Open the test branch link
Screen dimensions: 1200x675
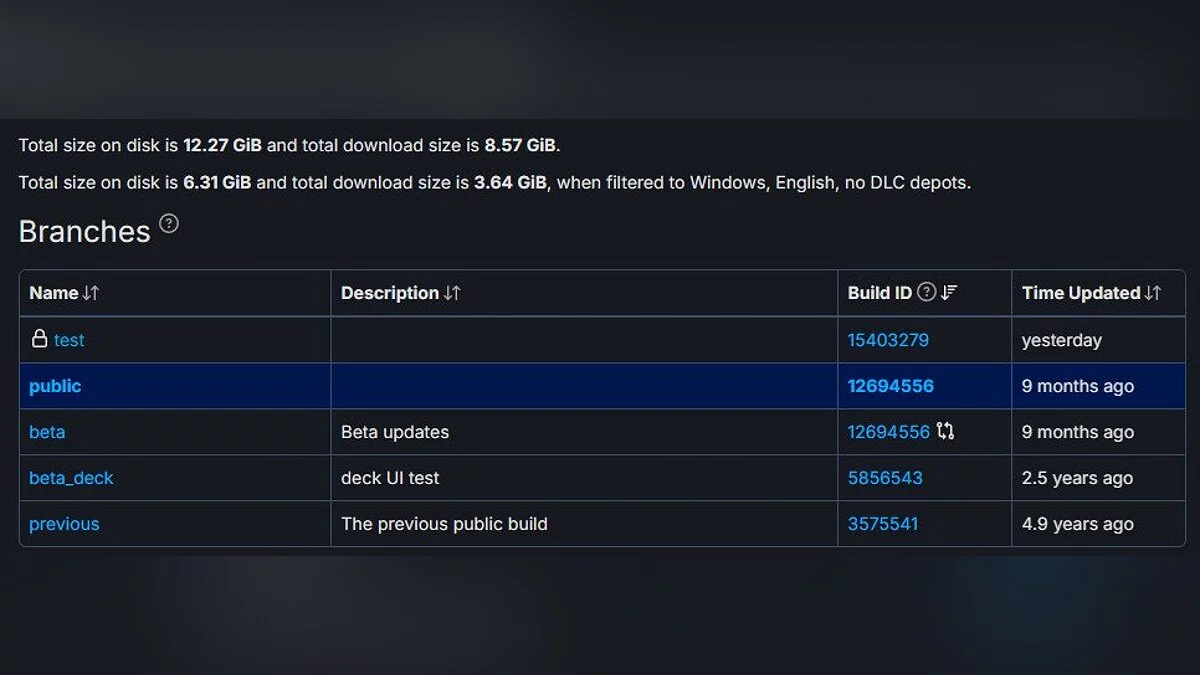pos(69,340)
